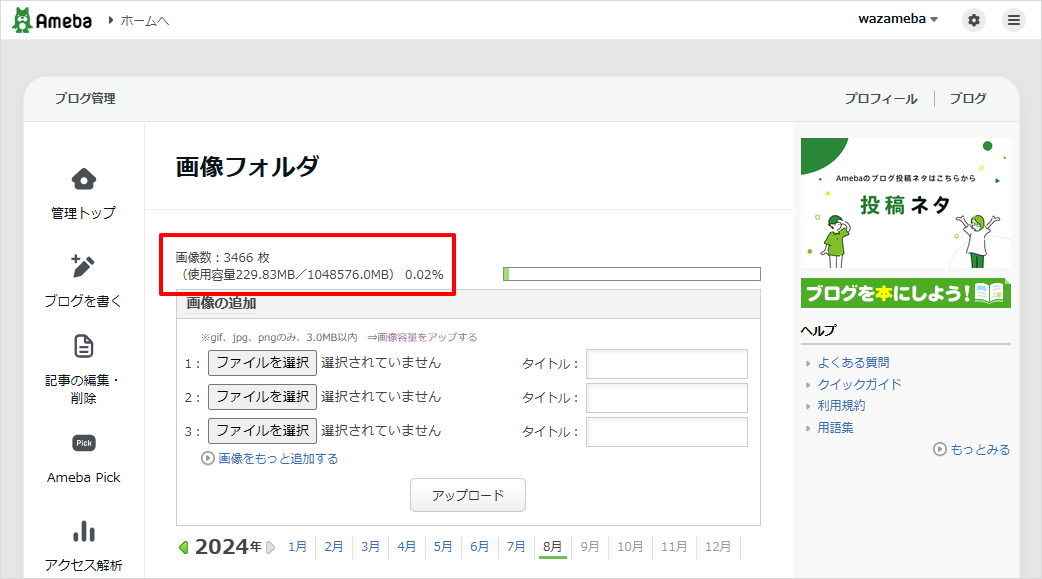Click the ホームへ link
Viewport: 1042px width, 579px height.
(x=144, y=21)
